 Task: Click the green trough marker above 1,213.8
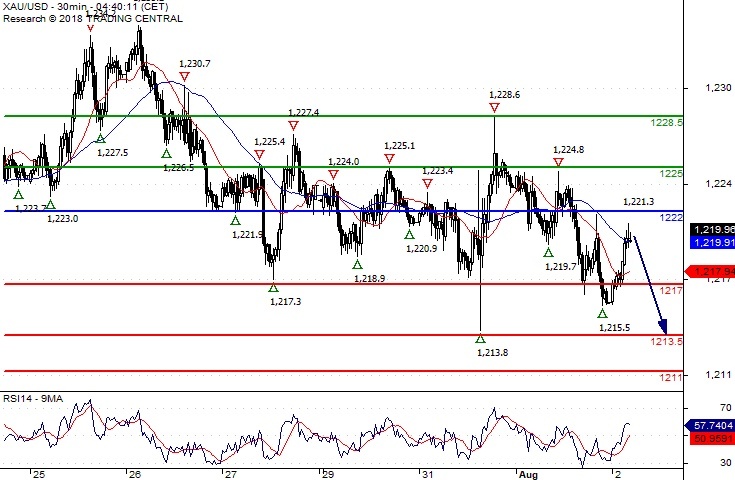click(x=480, y=338)
